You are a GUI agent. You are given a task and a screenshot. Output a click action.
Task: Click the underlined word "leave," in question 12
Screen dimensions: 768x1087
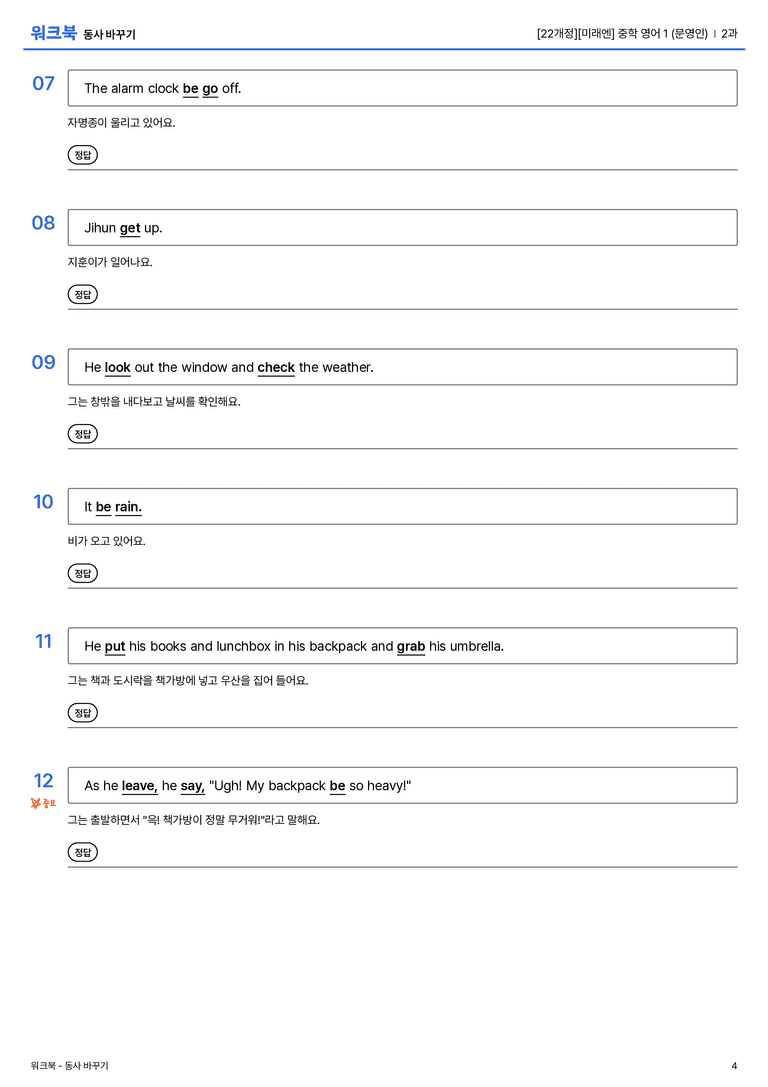pos(140,786)
